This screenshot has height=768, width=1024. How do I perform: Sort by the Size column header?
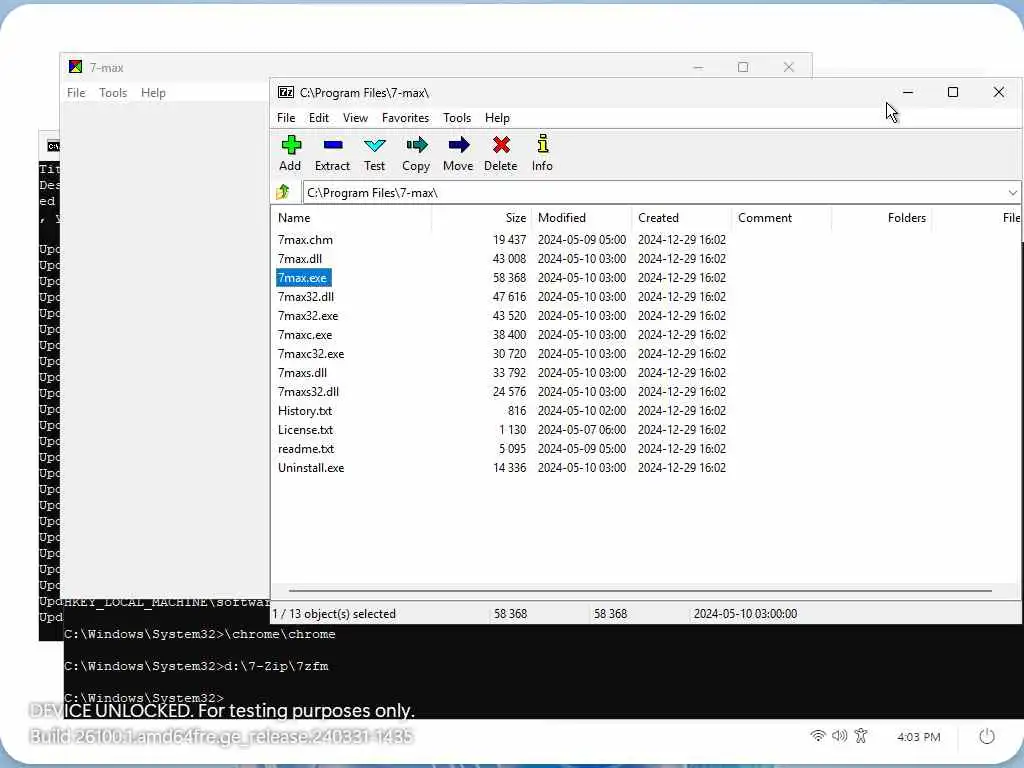point(482,218)
